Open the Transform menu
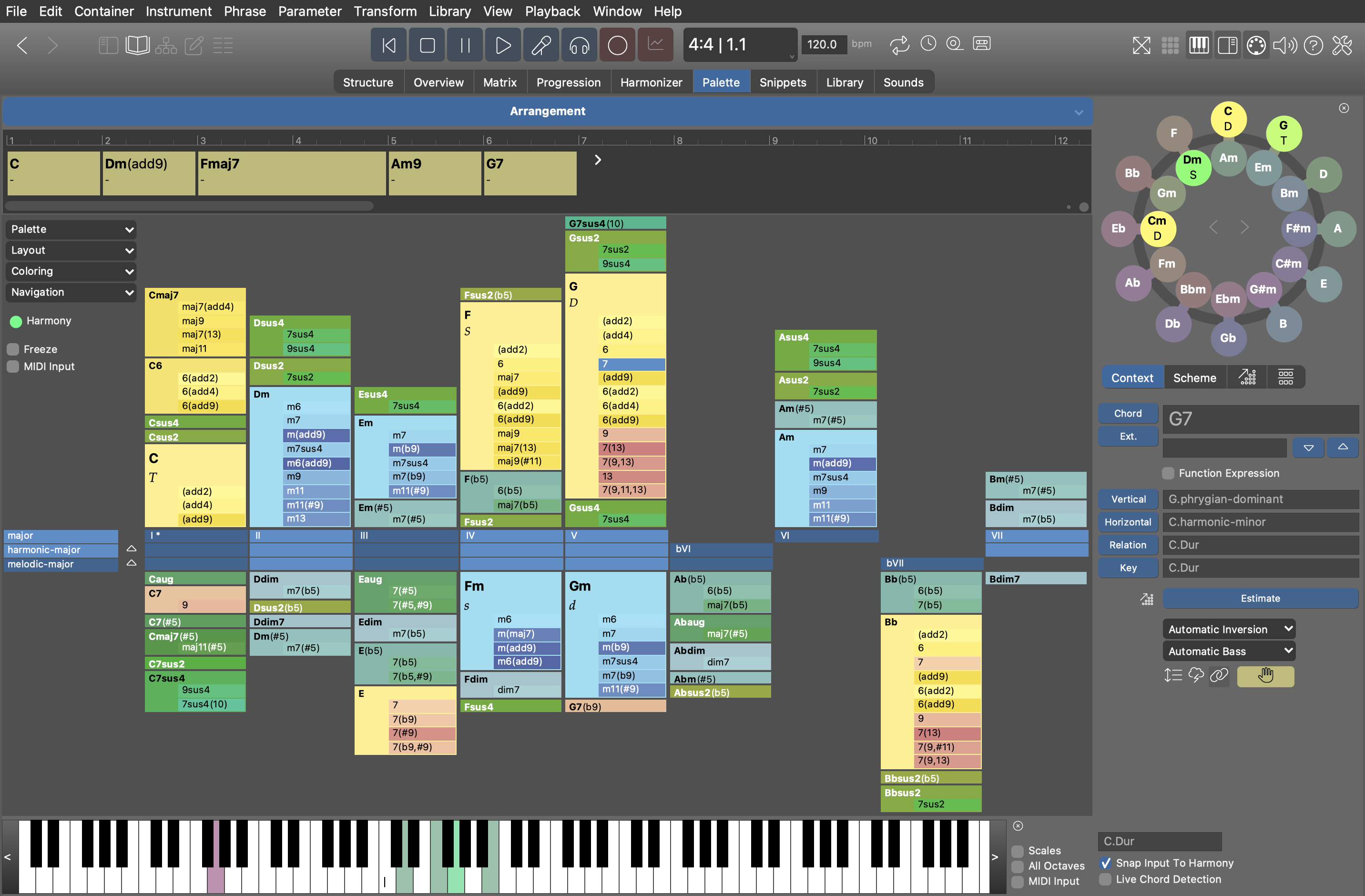The image size is (1365, 896). click(385, 11)
